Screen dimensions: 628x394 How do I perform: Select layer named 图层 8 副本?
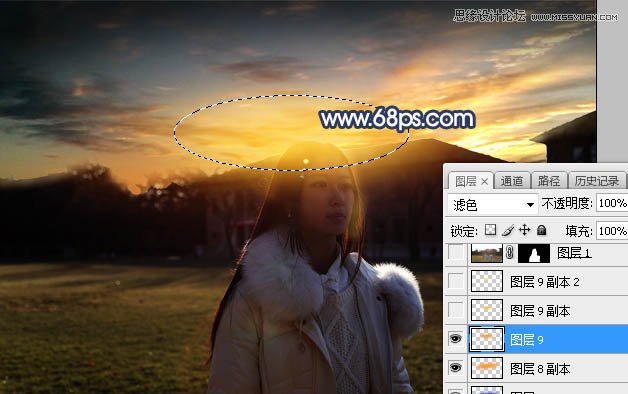click(x=540, y=368)
